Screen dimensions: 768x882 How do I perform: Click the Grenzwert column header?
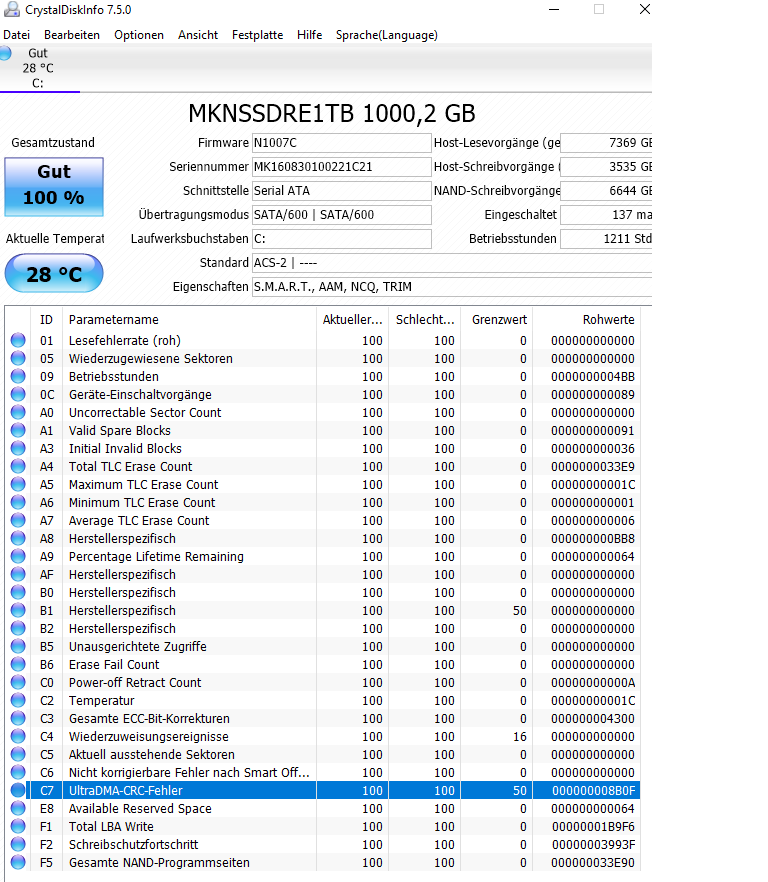[x=497, y=320]
